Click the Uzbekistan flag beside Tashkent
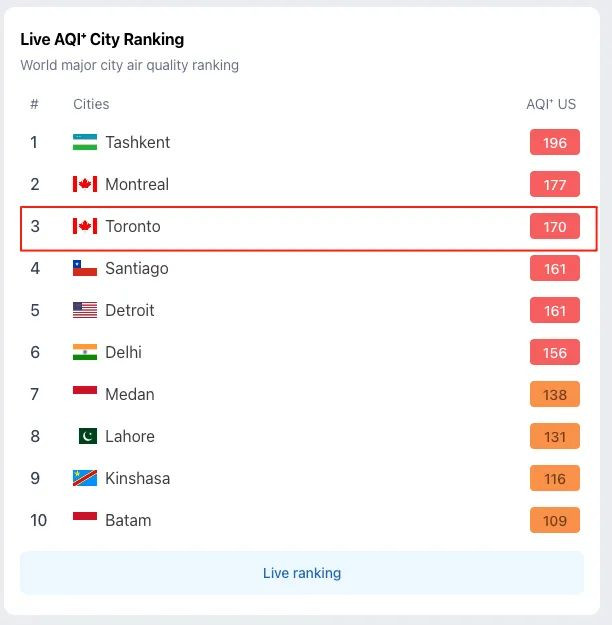Viewport: 612px width, 625px height. pos(85,142)
